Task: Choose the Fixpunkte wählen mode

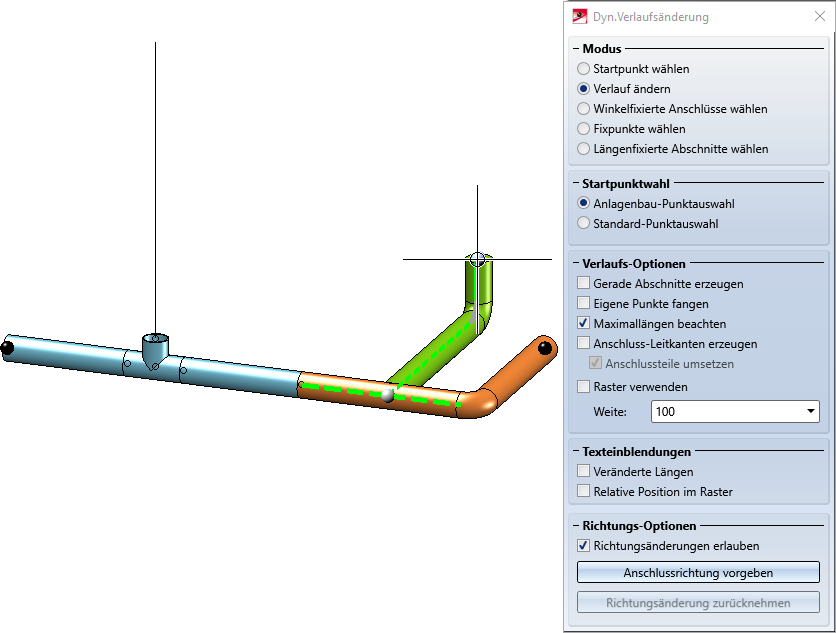Action: [583, 129]
